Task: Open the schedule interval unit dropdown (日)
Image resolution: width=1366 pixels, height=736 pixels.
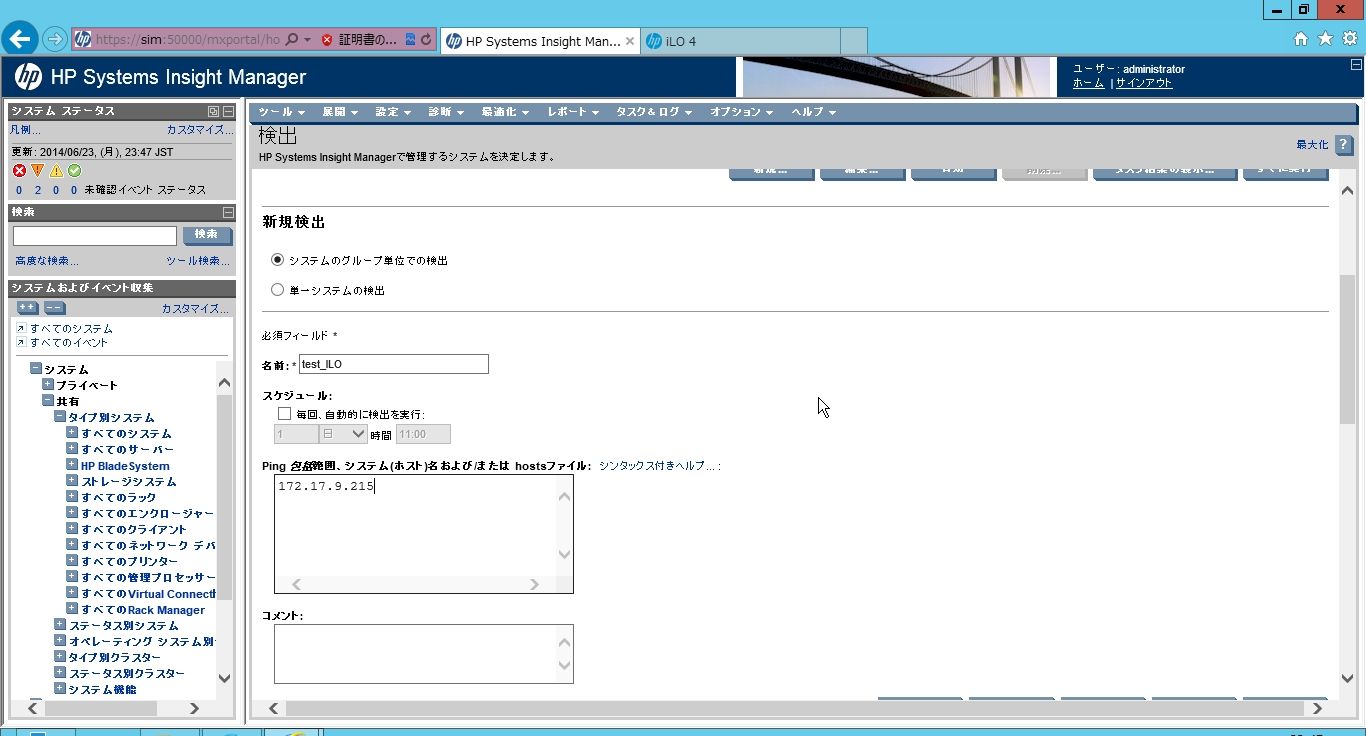Action: (x=344, y=434)
